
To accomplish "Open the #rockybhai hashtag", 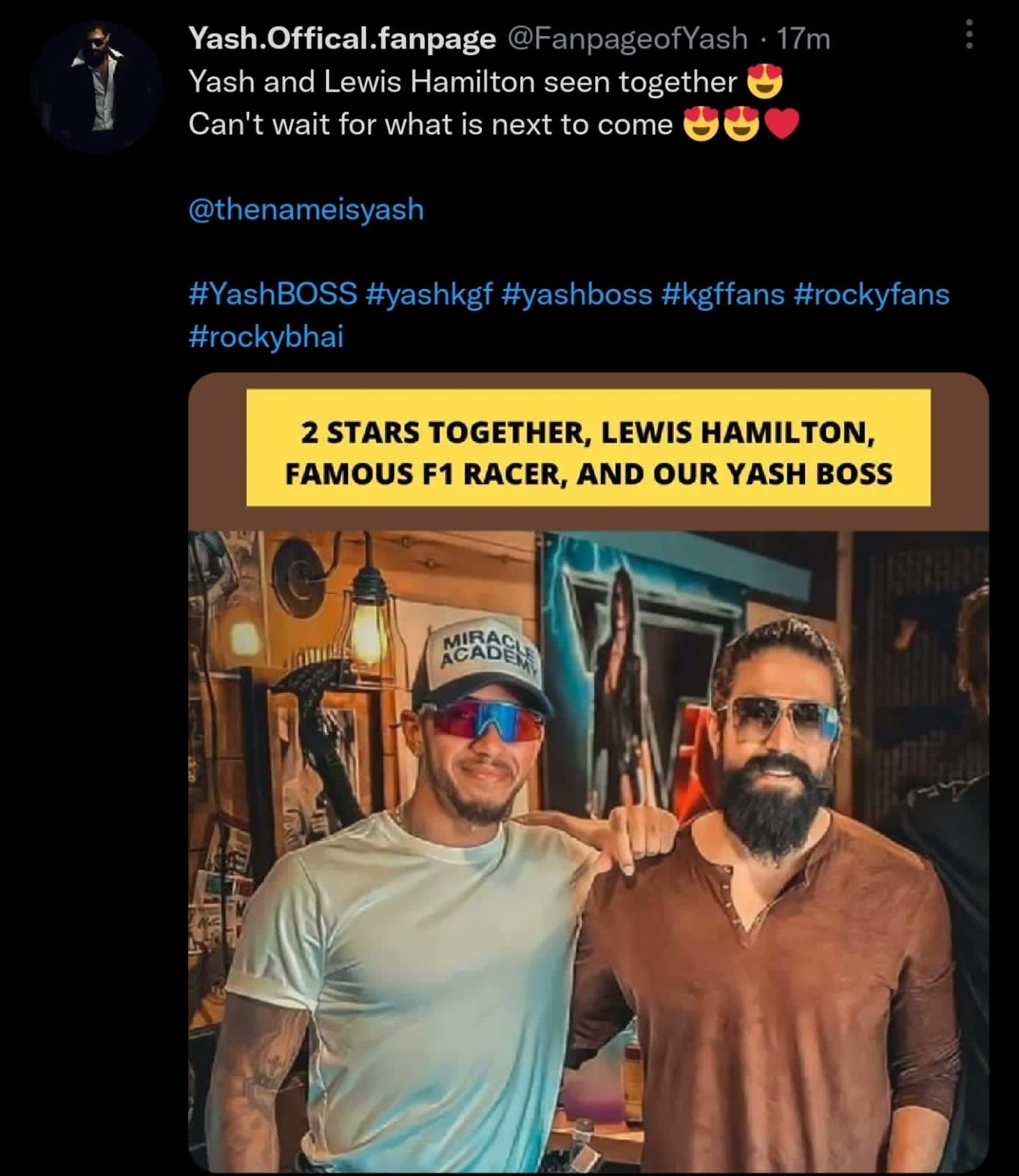I will [x=266, y=337].
